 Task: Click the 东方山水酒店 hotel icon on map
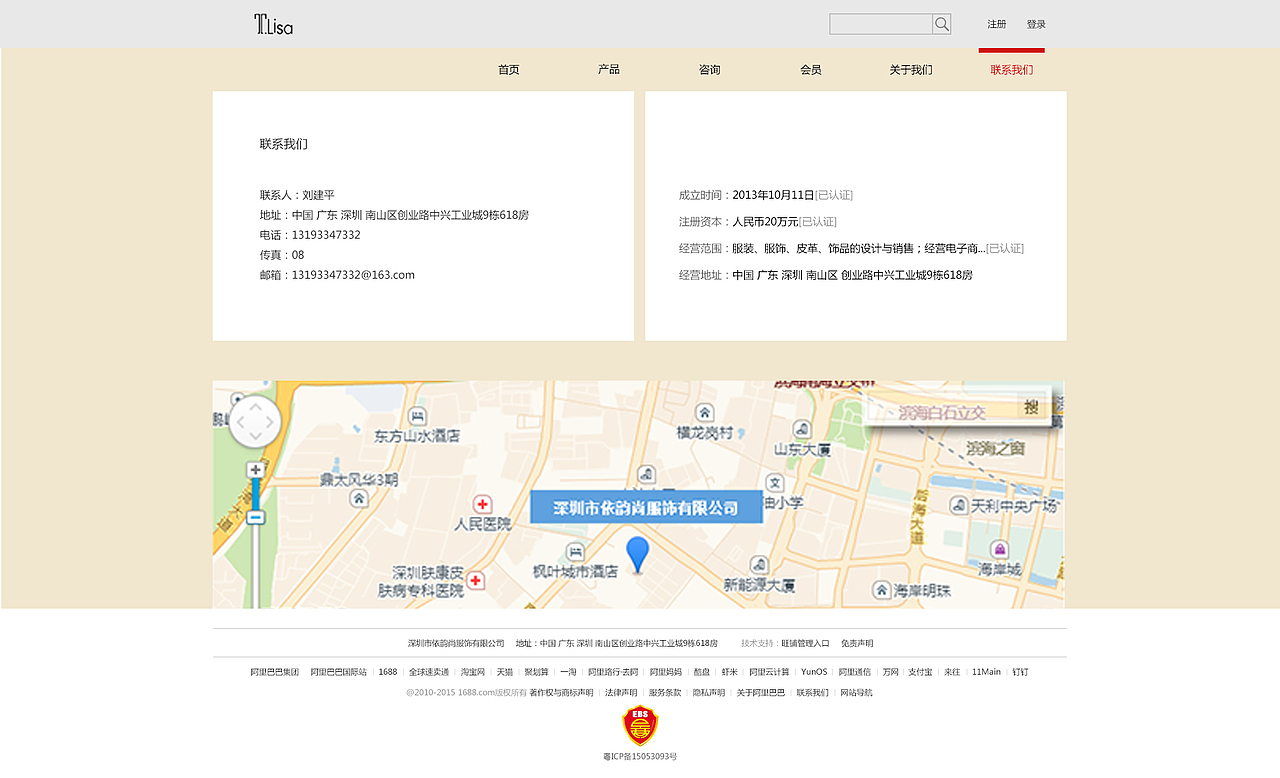418,417
